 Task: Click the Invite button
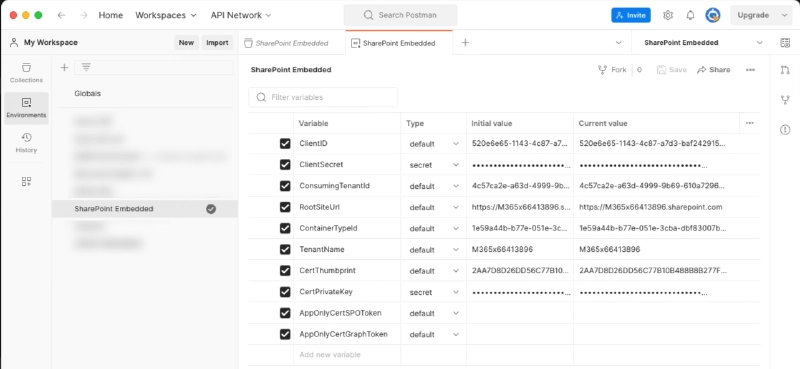(x=631, y=15)
